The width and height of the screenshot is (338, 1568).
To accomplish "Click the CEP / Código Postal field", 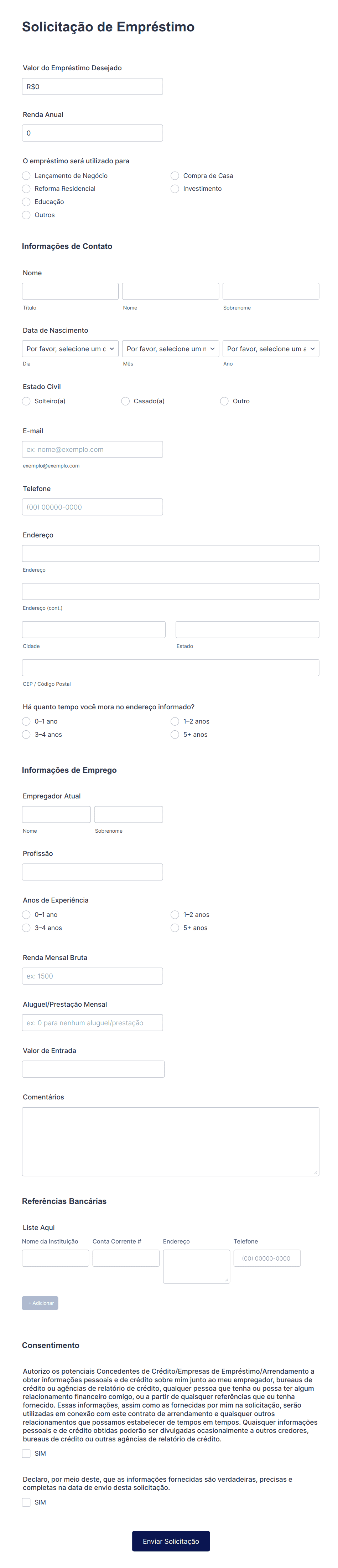I will click(170, 667).
